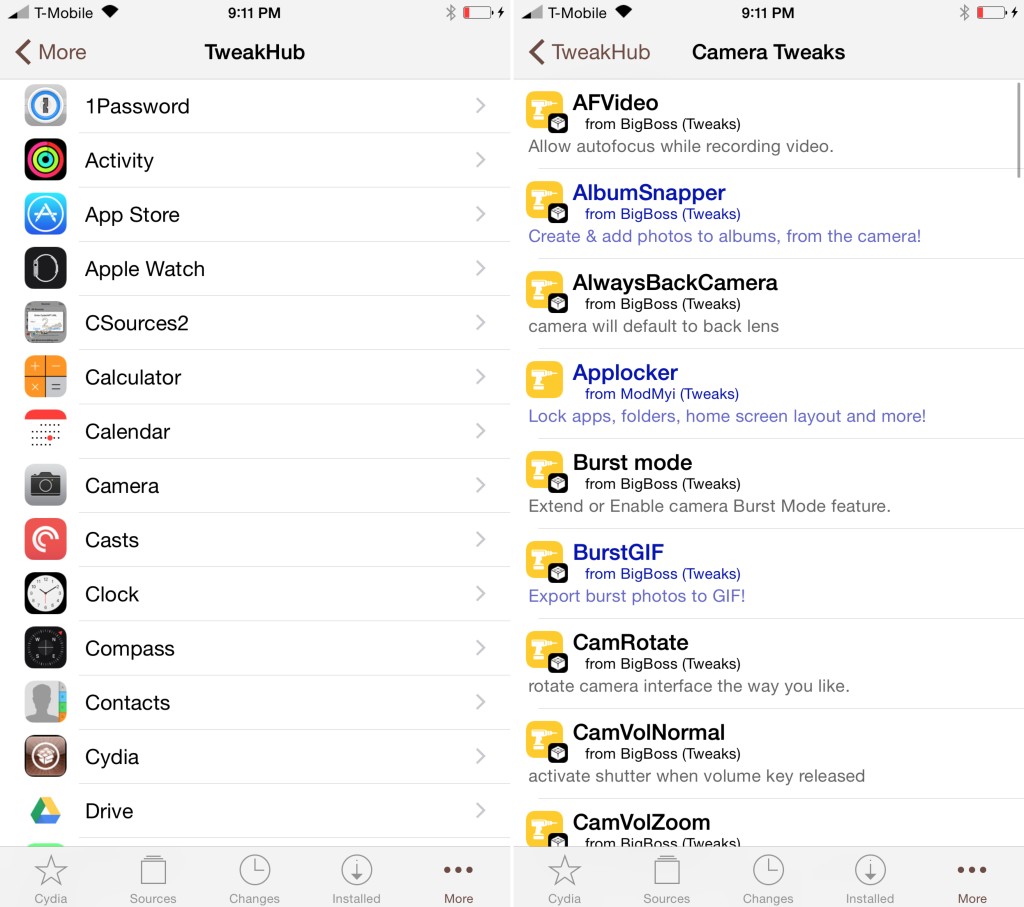1024x907 pixels.
Task: Switch to Installed tab in right screen
Action: (x=870, y=879)
